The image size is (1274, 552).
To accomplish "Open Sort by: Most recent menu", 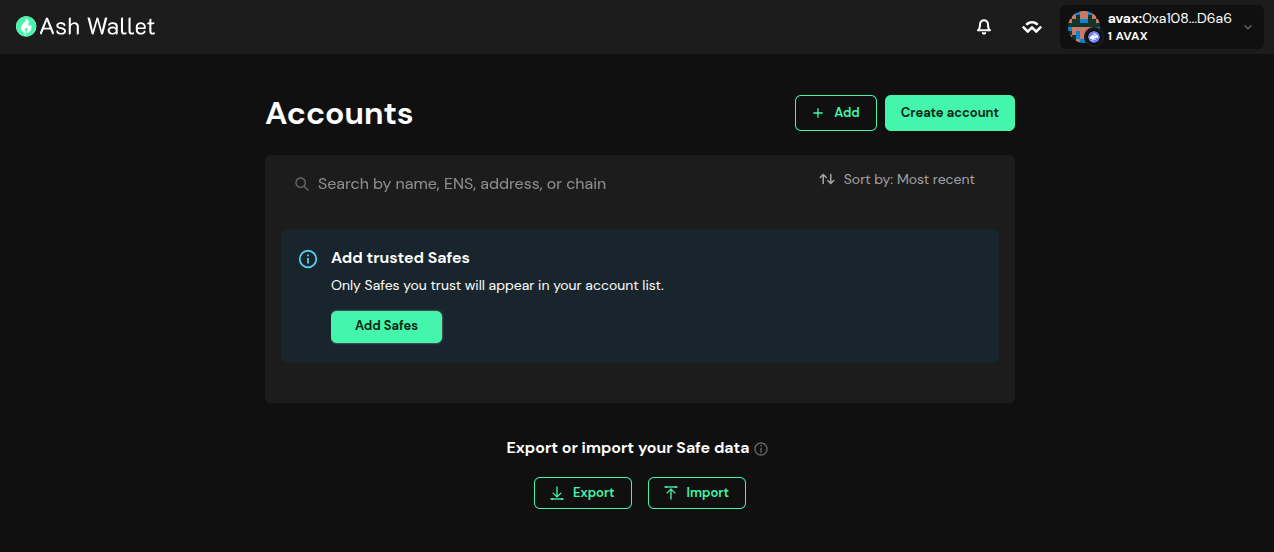I will click(x=897, y=180).
